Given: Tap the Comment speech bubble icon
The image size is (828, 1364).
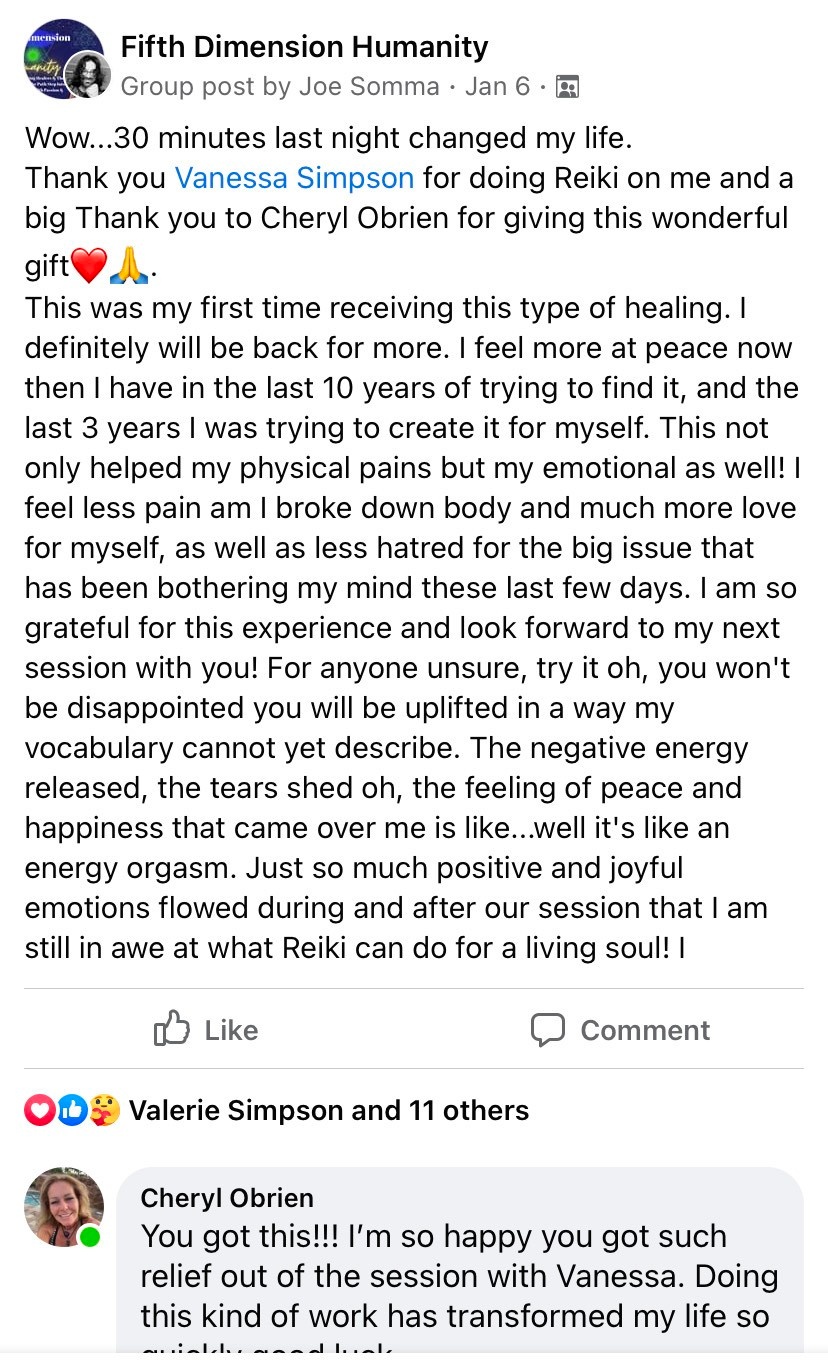Looking at the screenshot, I should point(547,1029).
